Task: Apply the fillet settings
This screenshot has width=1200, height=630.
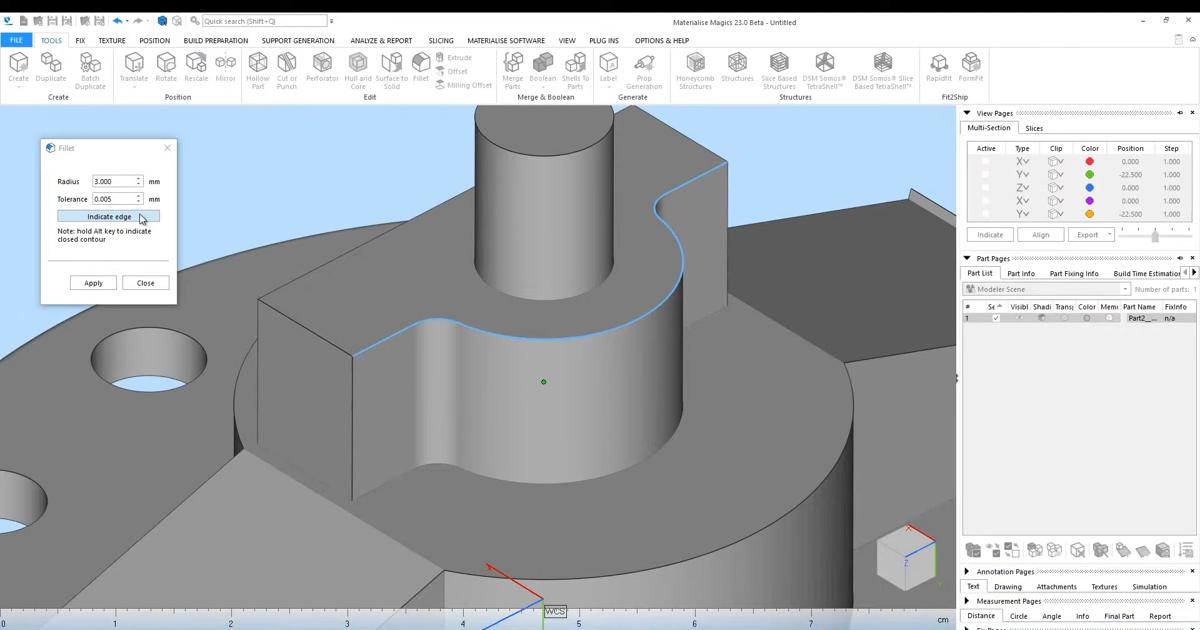Action: point(92,282)
